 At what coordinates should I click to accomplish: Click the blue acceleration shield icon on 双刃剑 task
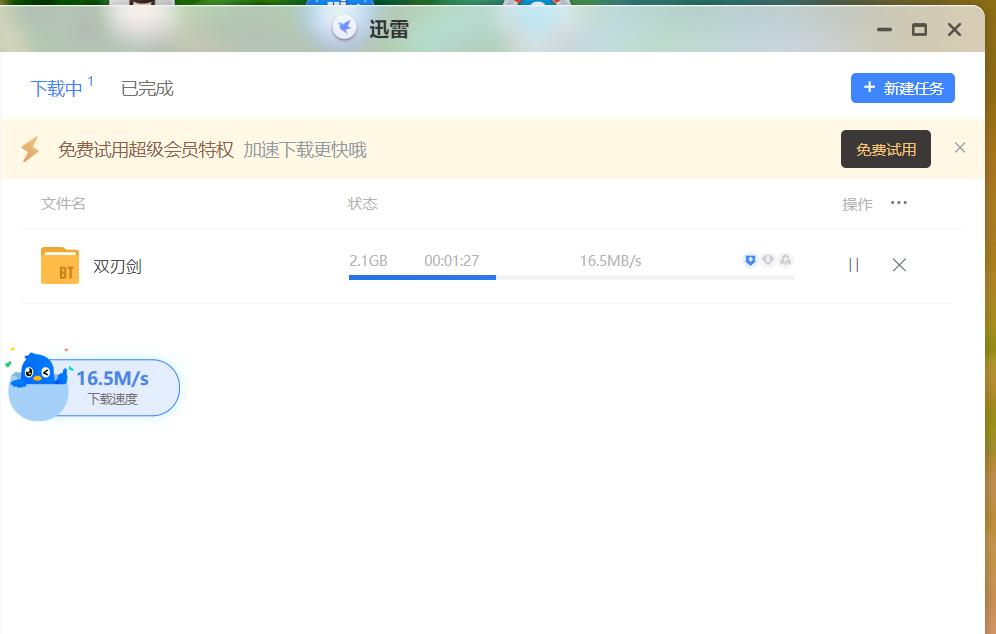tap(750, 260)
